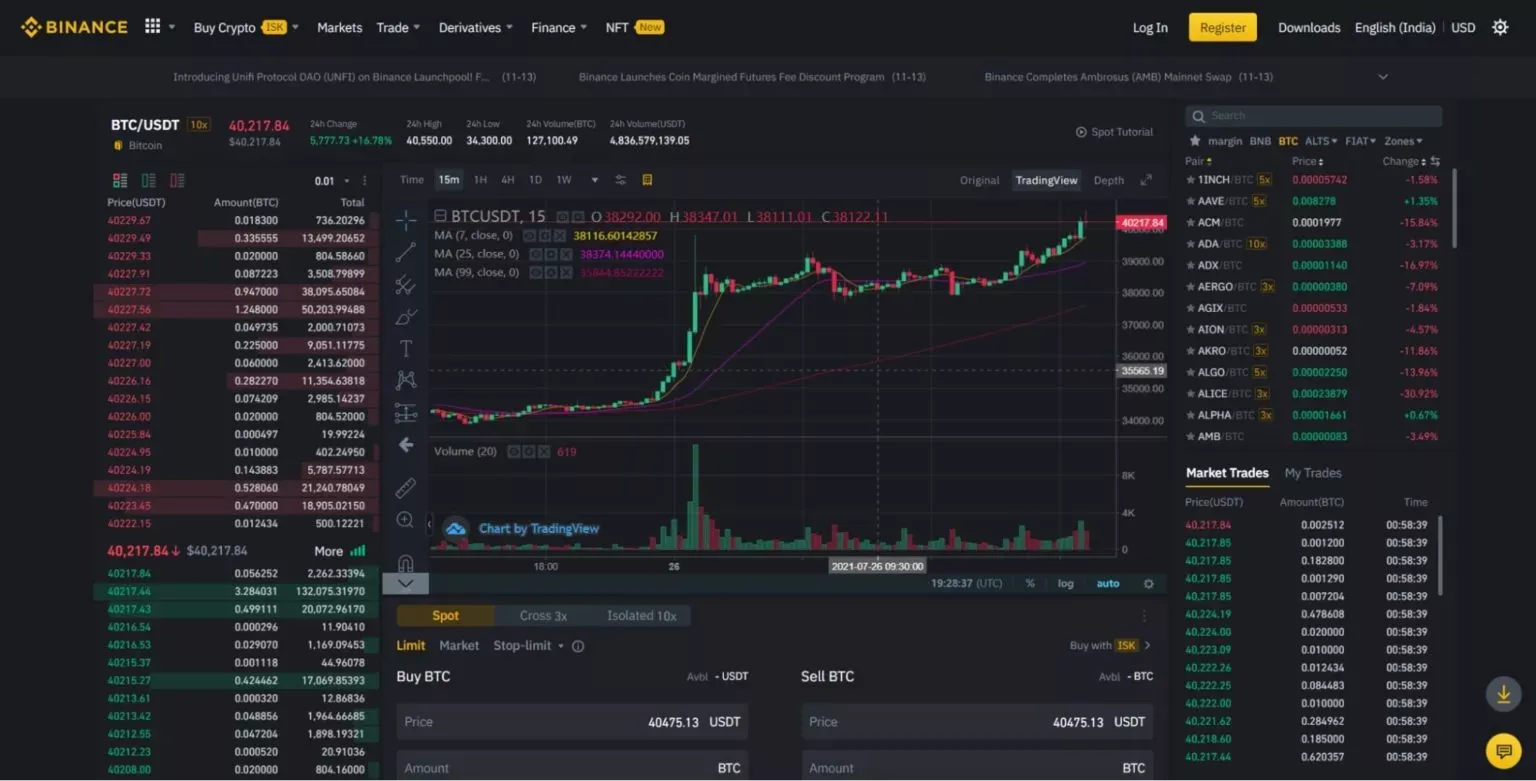Open the 0.01 price precision dropdown
Image resolution: width=1536 pixels, height=781 pixels.
(x=332, y=181)
